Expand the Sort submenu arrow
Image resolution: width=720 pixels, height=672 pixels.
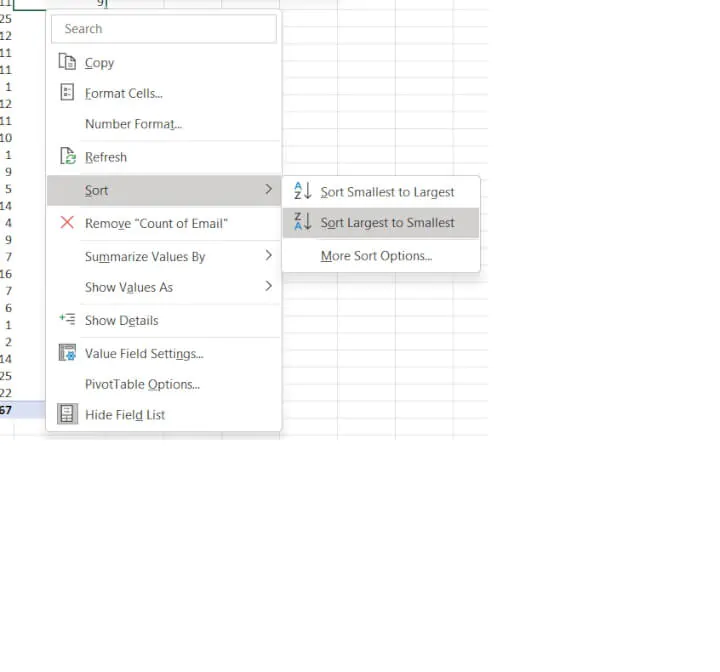[x=269, y=189]
